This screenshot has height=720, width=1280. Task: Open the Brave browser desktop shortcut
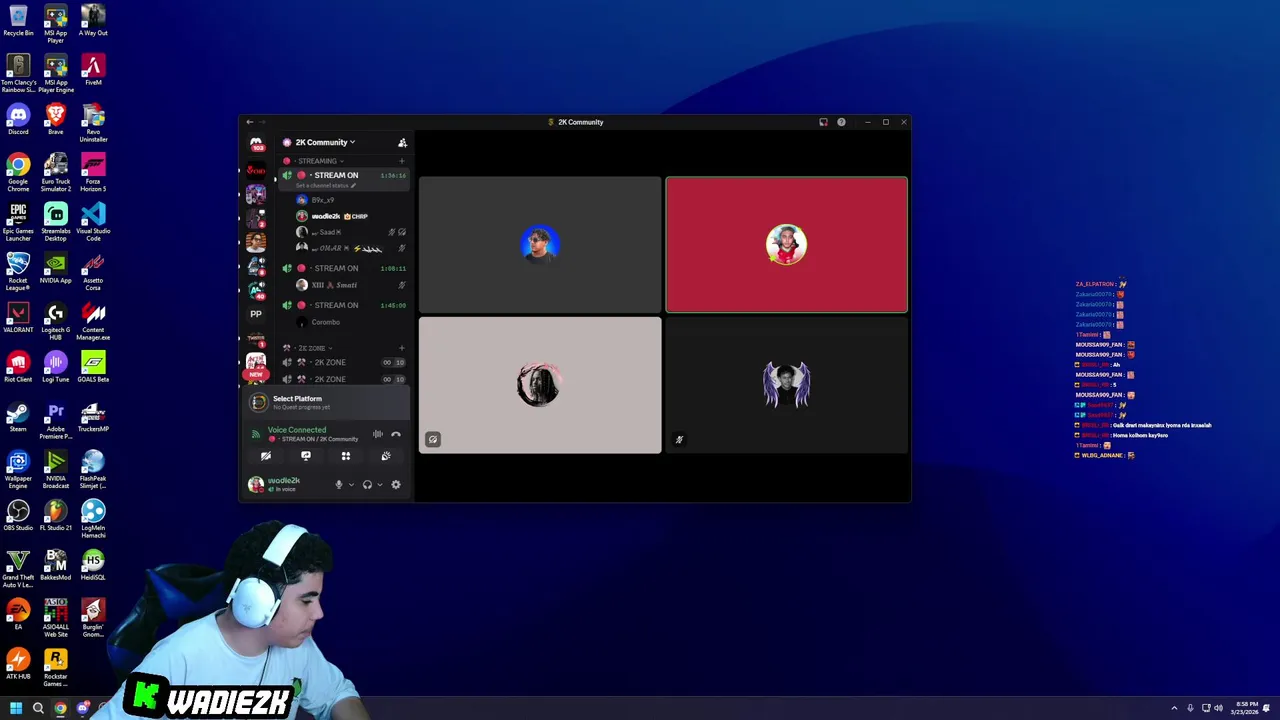coord(55,119)
